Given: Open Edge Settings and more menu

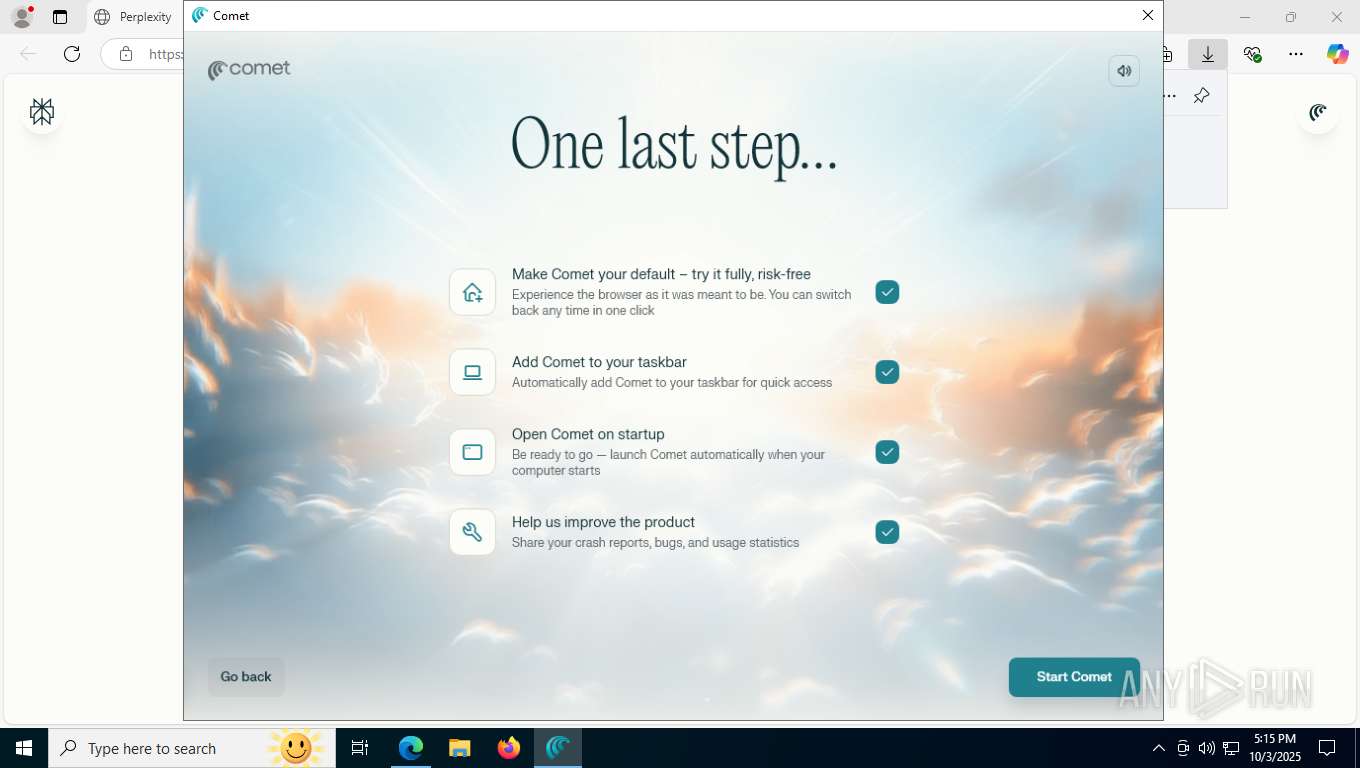Looking at the screenshot, I should pyautogui.click(x=1296, y=54).
